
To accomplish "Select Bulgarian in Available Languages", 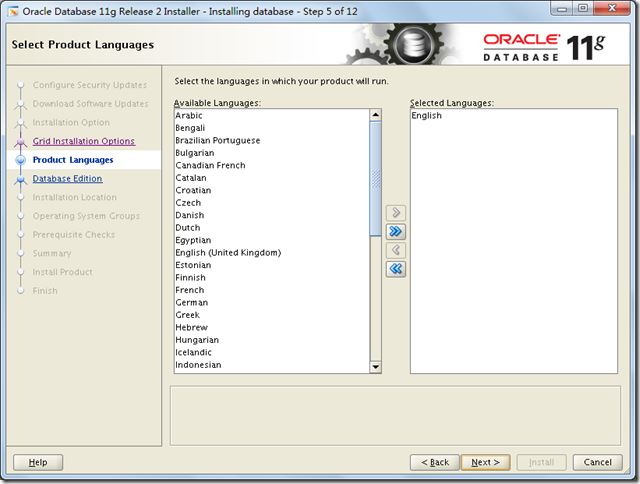I will click(272, 153).
